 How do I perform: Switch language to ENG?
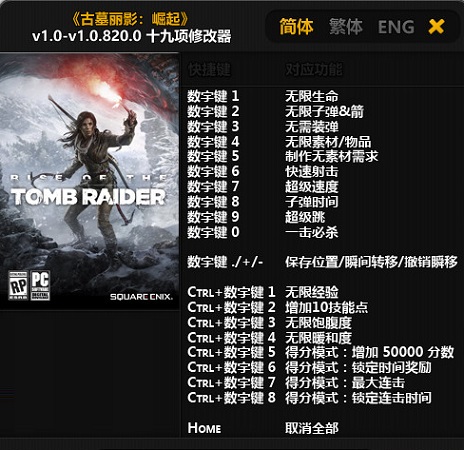tap(396, 27)
